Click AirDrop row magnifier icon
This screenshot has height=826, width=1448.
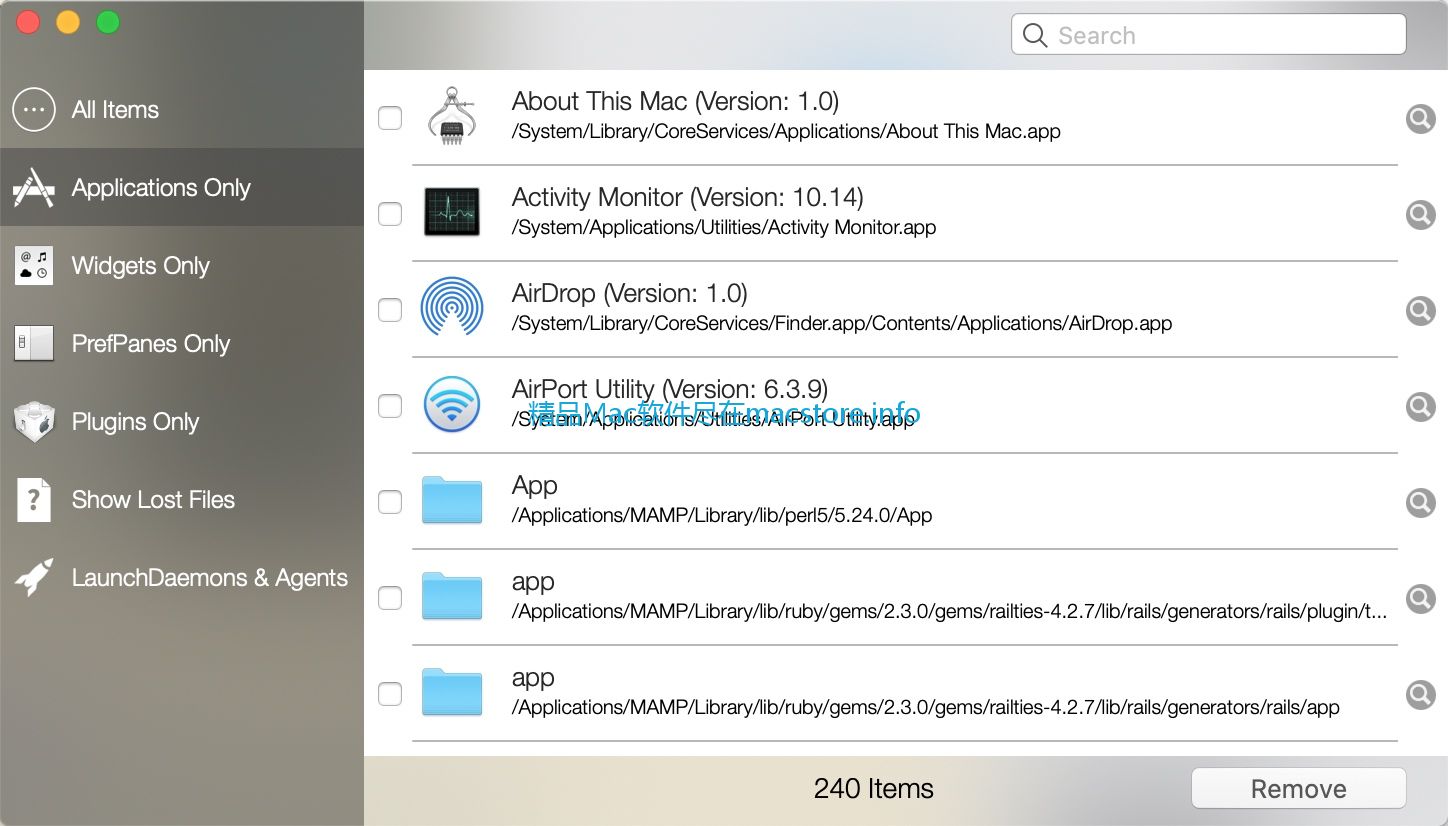pos(1421,311)
